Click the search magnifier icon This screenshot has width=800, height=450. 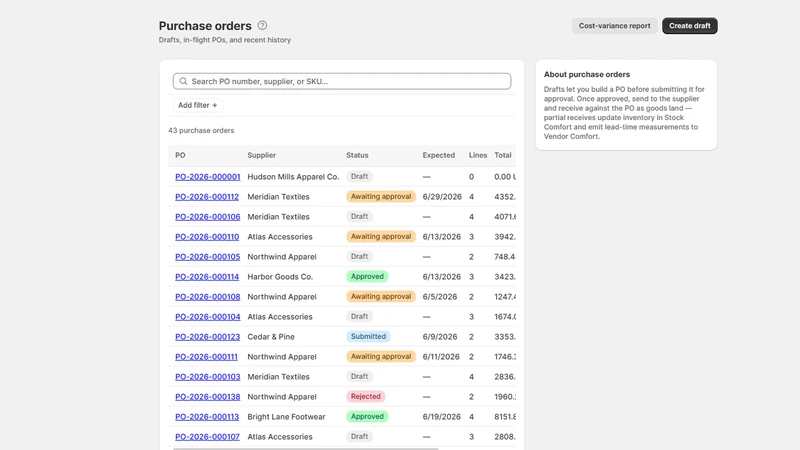184,81
